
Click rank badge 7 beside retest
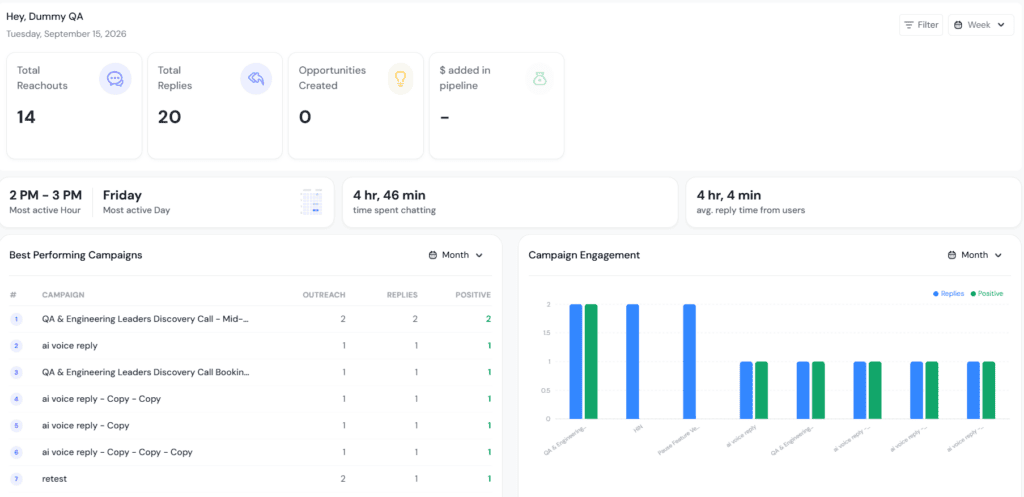point(16,479)
